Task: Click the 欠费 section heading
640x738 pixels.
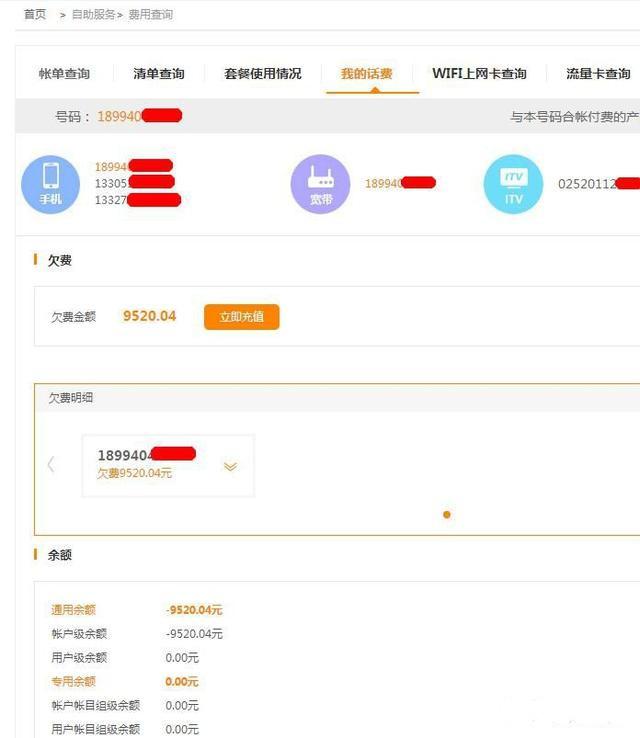Action: click(x=59, y=260)
